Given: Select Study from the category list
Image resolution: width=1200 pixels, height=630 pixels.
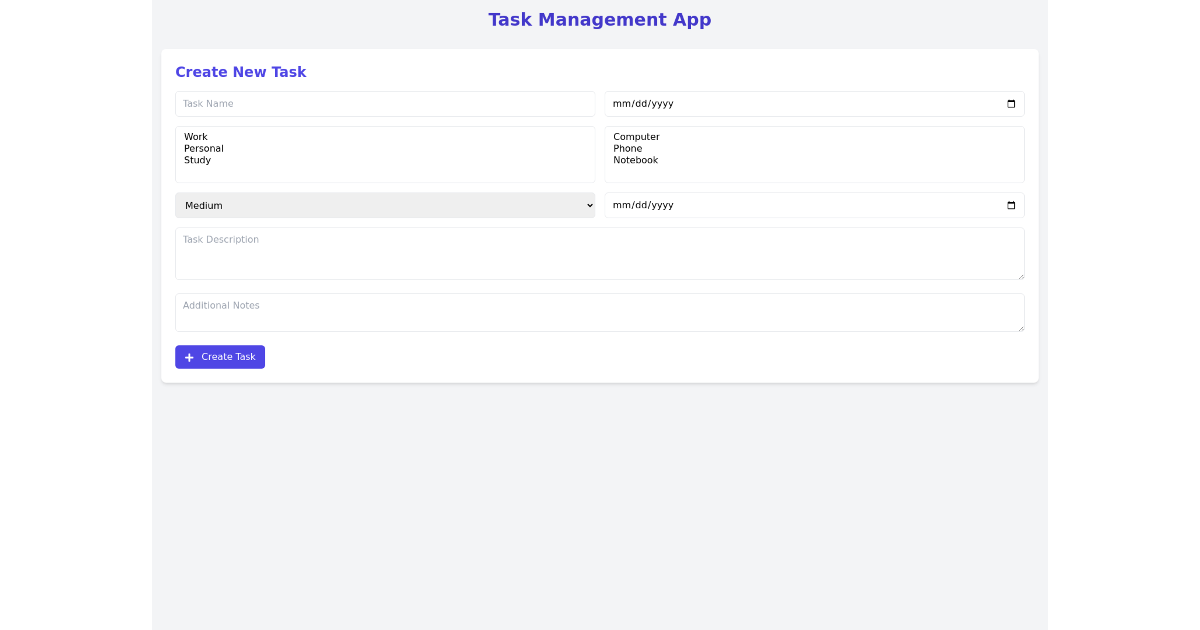Looking at the screenshot, I should [x=199, y=160].
